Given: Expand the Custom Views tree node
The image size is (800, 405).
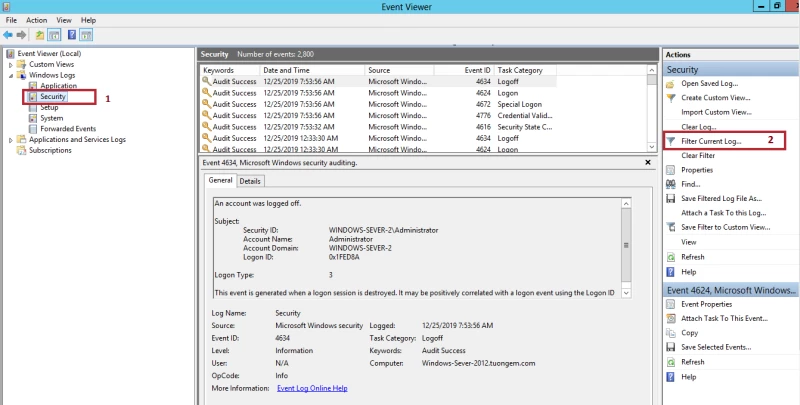Looking at the screenshot, I should [11, 65].
